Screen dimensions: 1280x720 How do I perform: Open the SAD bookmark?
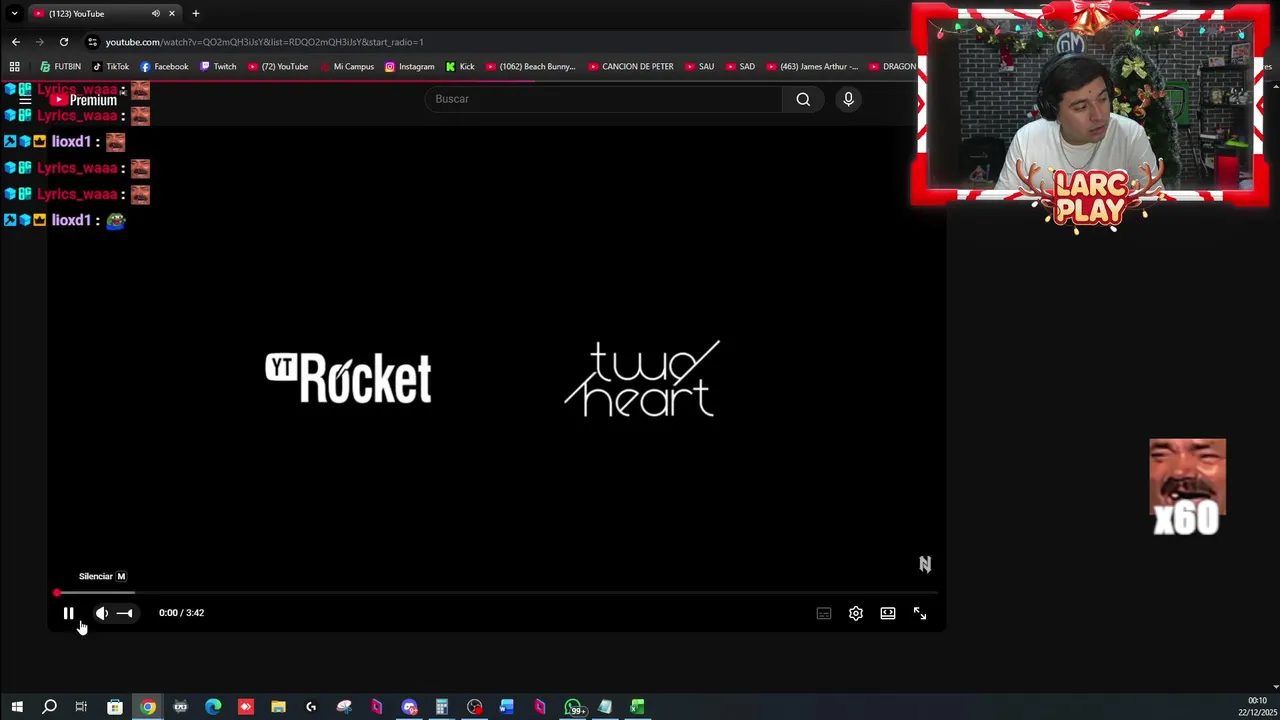[740, 67]
